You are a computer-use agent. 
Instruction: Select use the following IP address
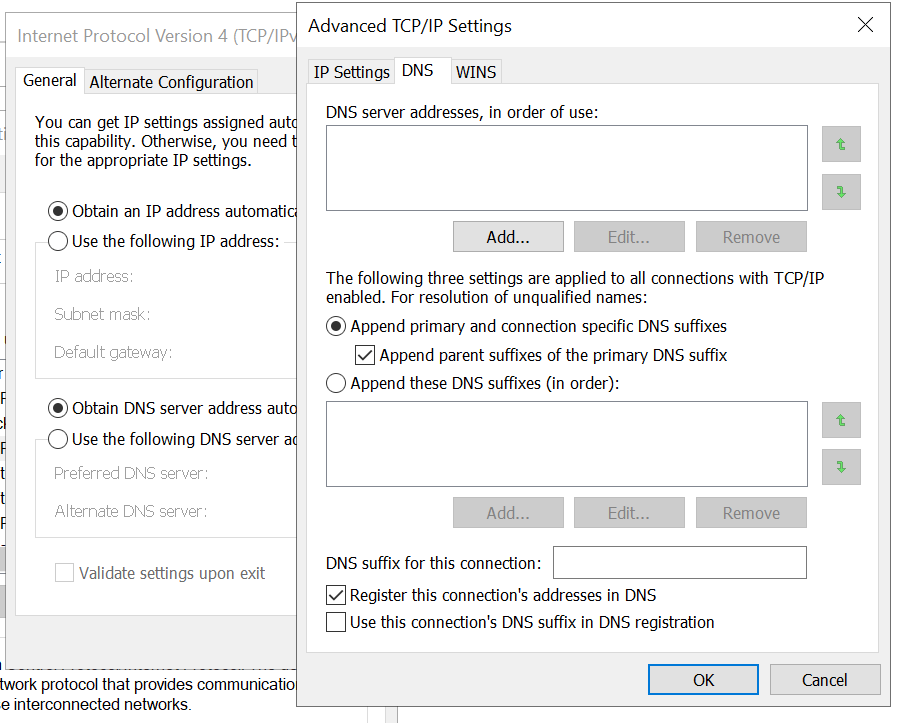pos(58,241)
